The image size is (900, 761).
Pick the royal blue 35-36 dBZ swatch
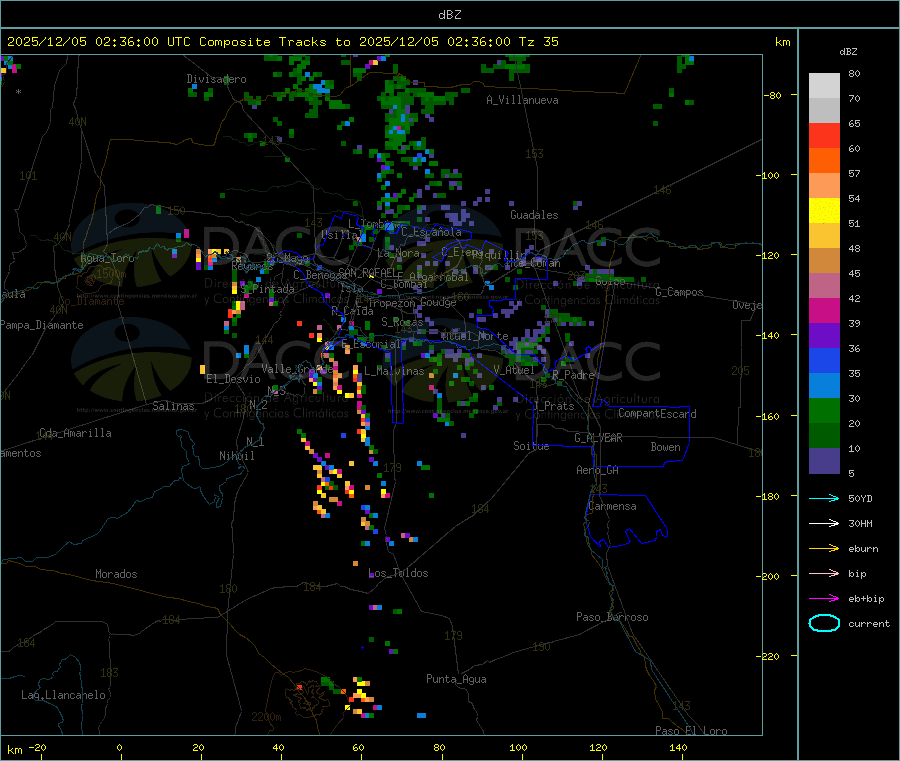(x=824, y=360)
